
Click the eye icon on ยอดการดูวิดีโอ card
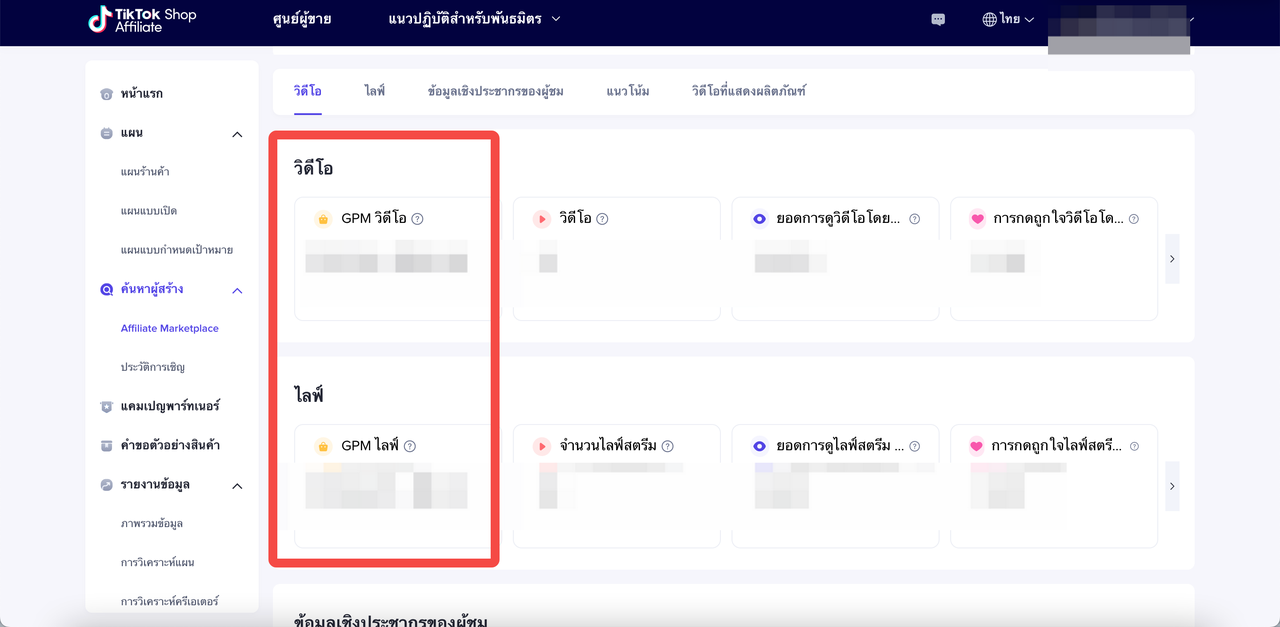point(759,219)
